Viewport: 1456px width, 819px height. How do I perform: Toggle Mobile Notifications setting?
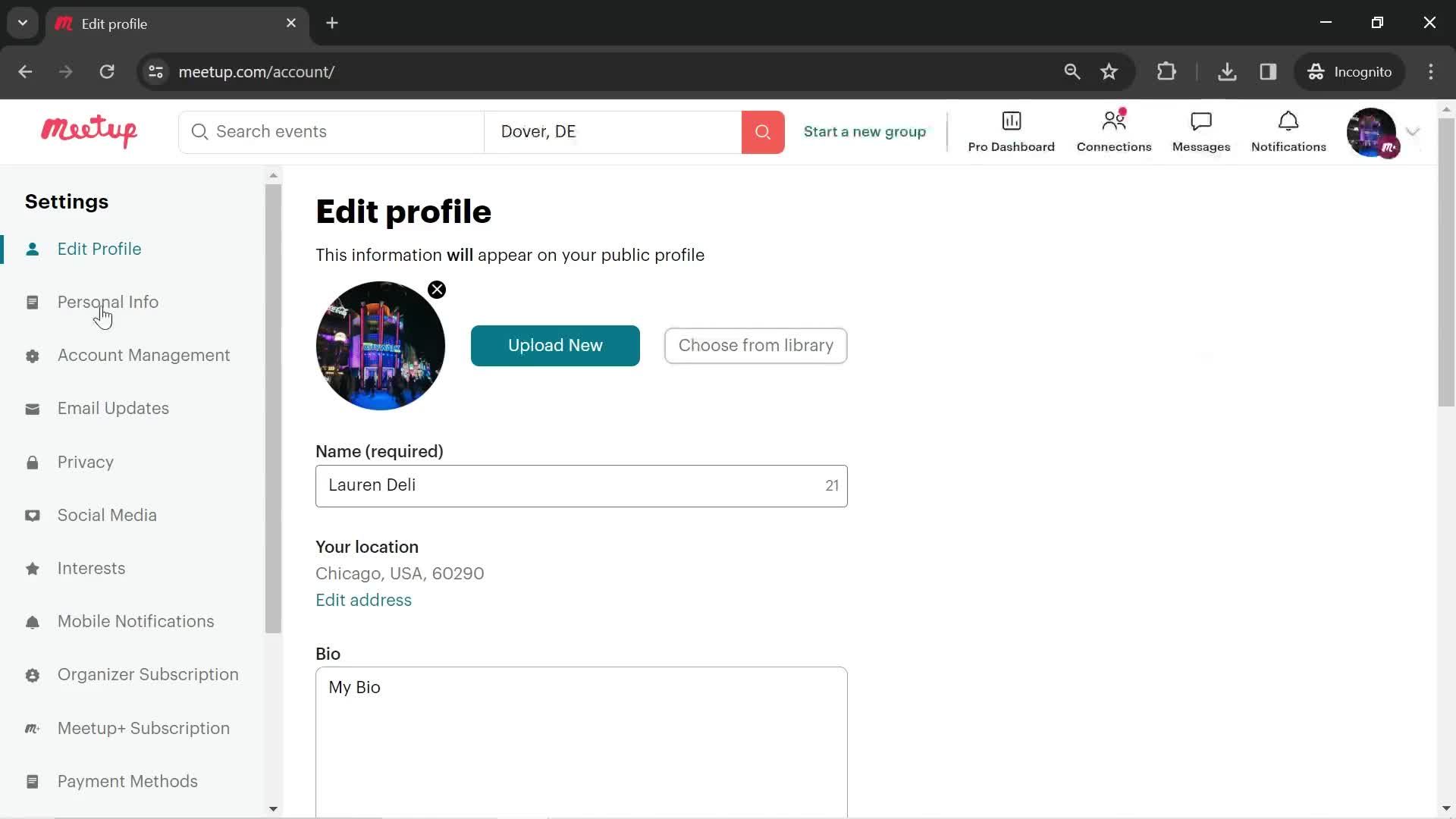(x=135, y=621)
